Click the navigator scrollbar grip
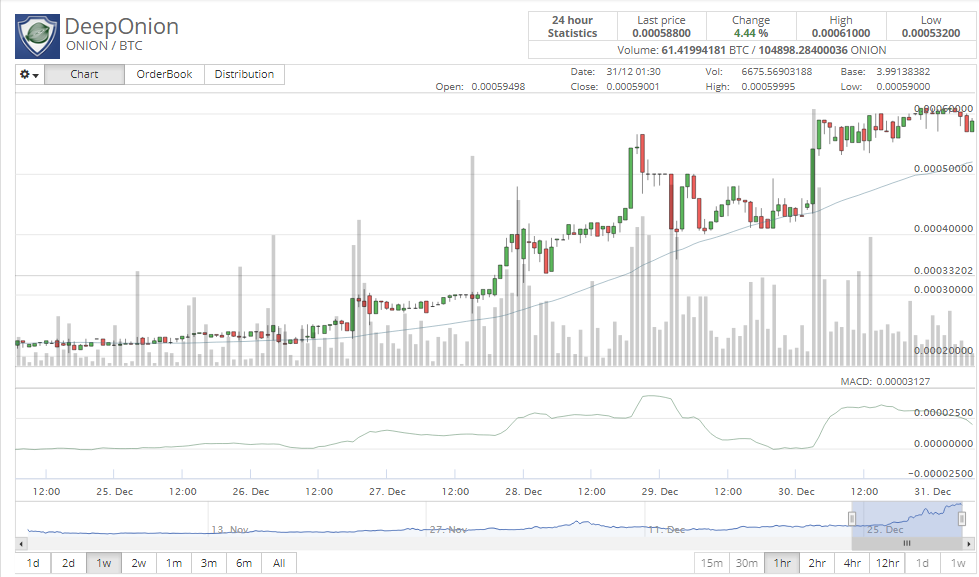 [907, 543]
